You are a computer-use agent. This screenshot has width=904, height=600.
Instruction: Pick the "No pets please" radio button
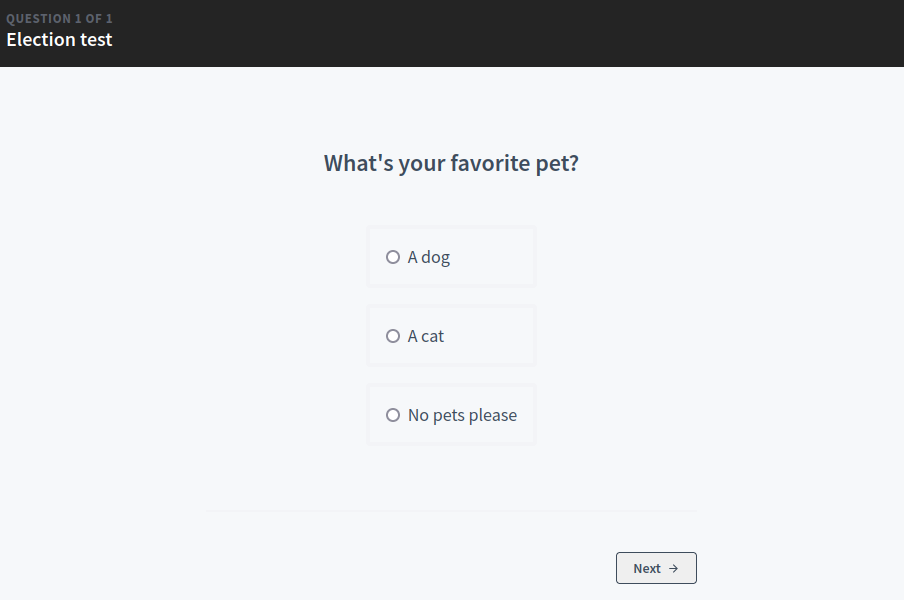[x=393, y=415]
